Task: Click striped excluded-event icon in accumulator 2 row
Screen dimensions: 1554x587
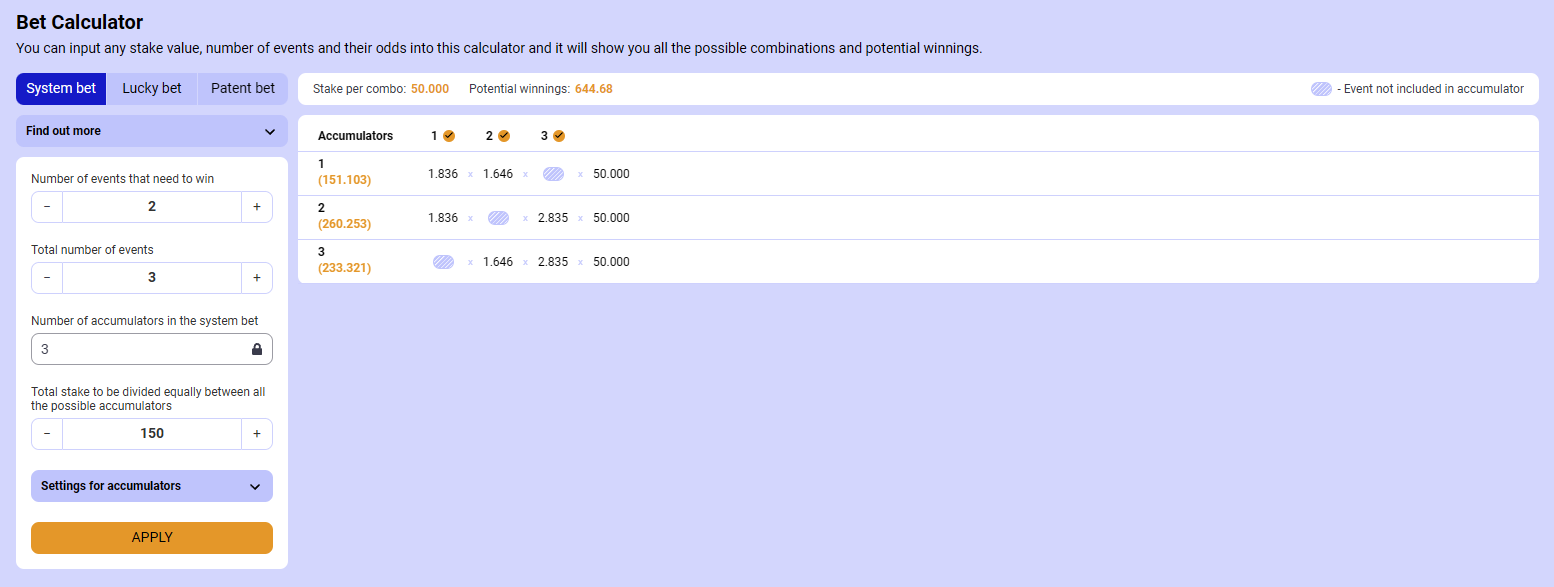Action: point(498,218)
